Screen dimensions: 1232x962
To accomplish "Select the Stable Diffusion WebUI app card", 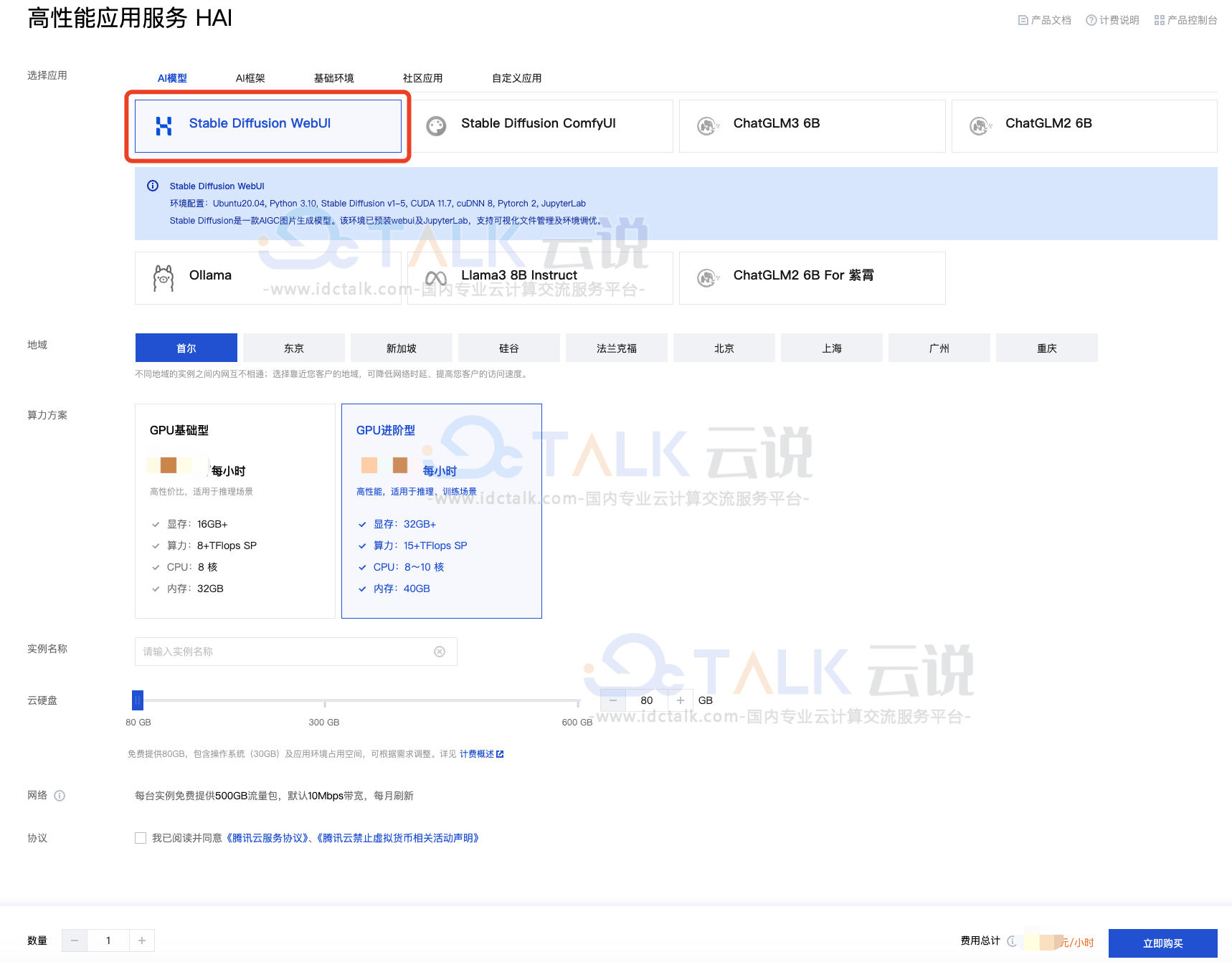I will point(267,126).
